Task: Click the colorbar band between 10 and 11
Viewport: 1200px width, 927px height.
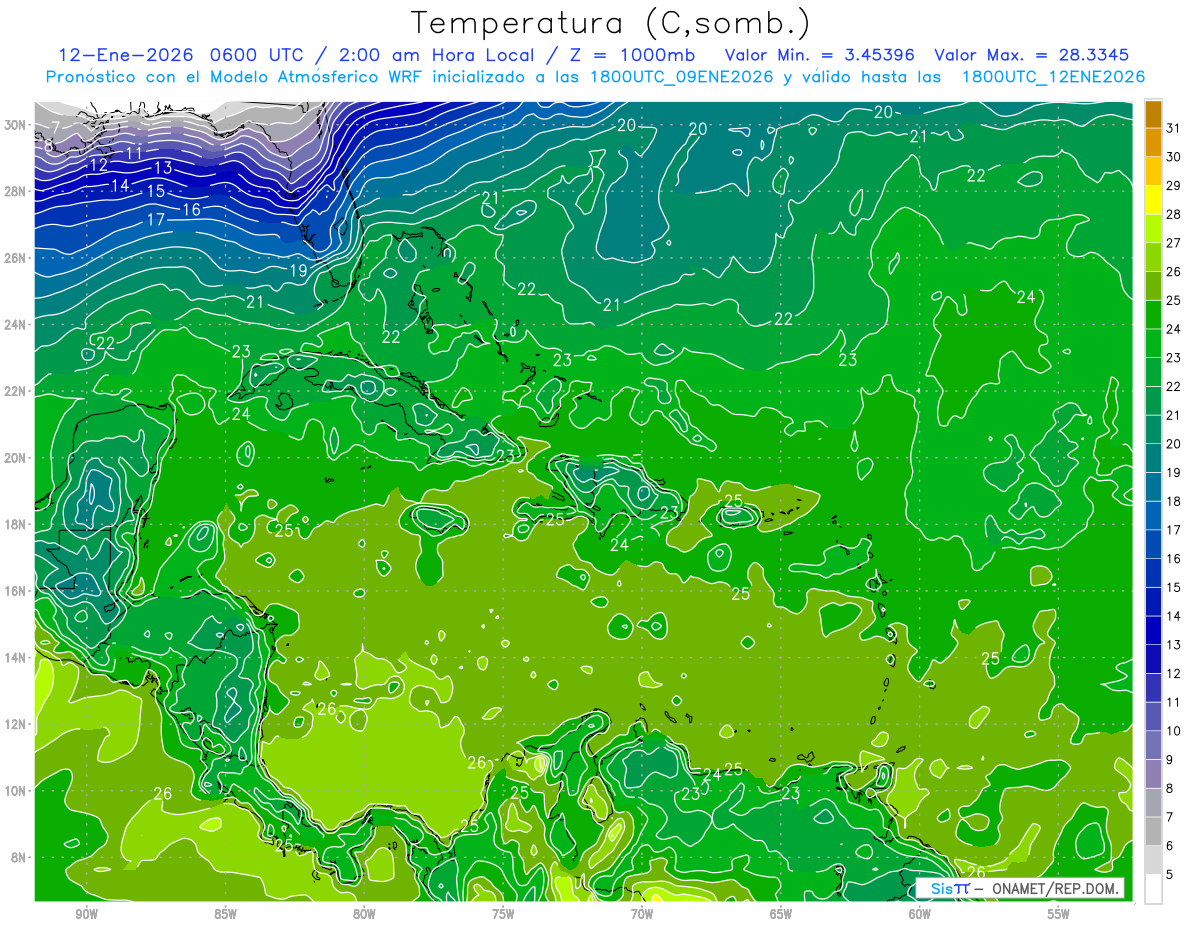Action: click(x=1153, y=716)
